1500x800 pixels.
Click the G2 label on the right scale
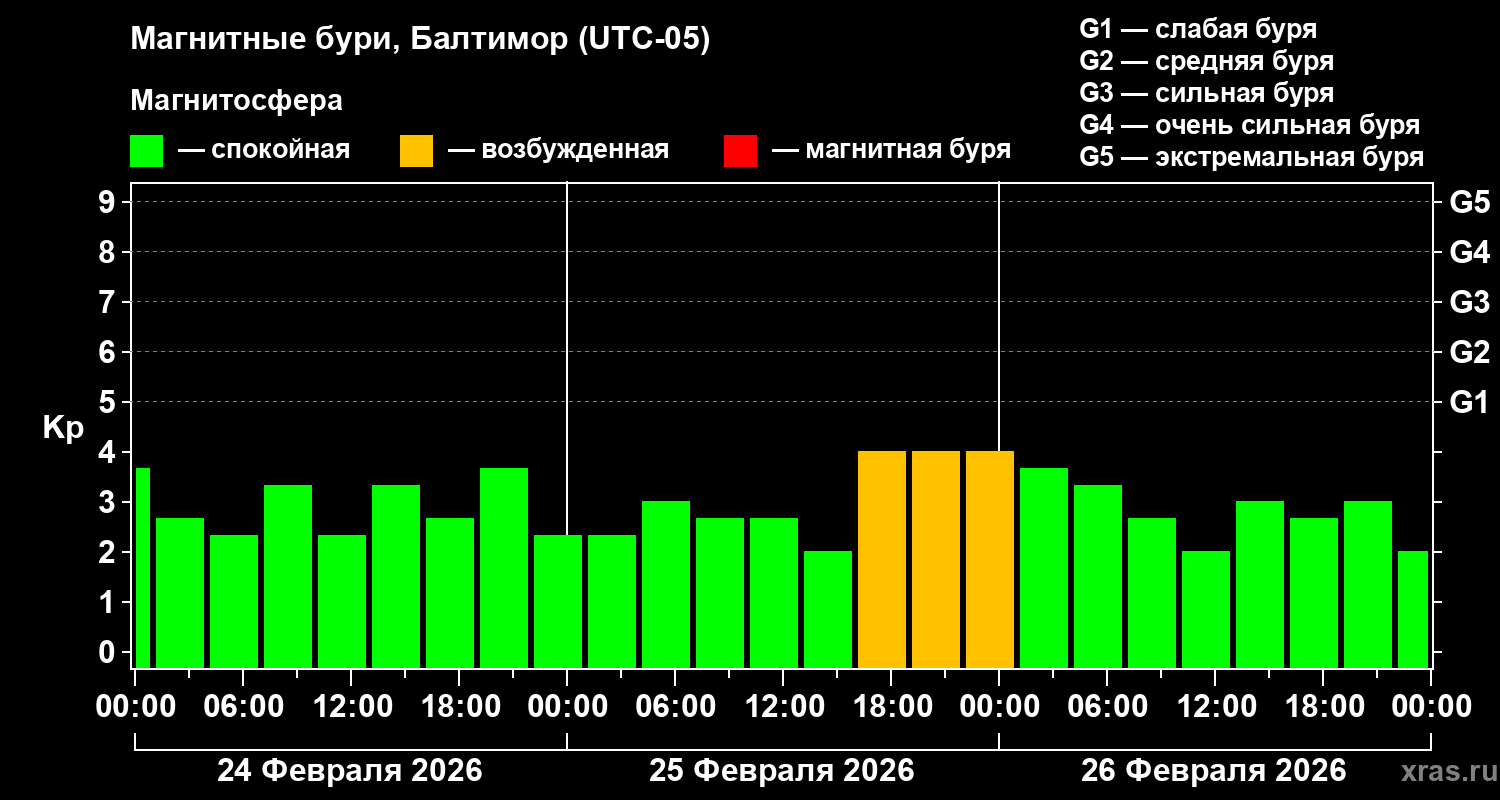click(1469, 352)
